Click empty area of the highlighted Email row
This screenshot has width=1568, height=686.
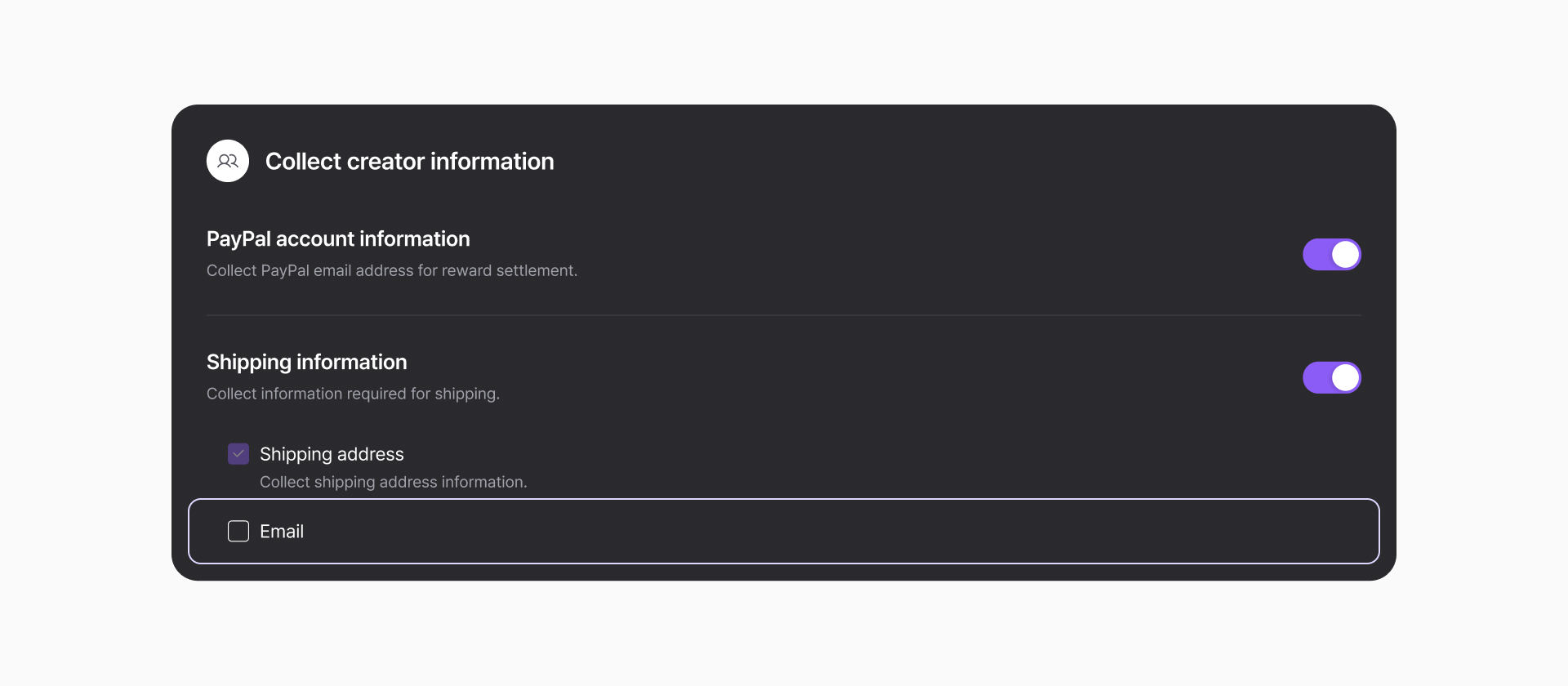817,532
